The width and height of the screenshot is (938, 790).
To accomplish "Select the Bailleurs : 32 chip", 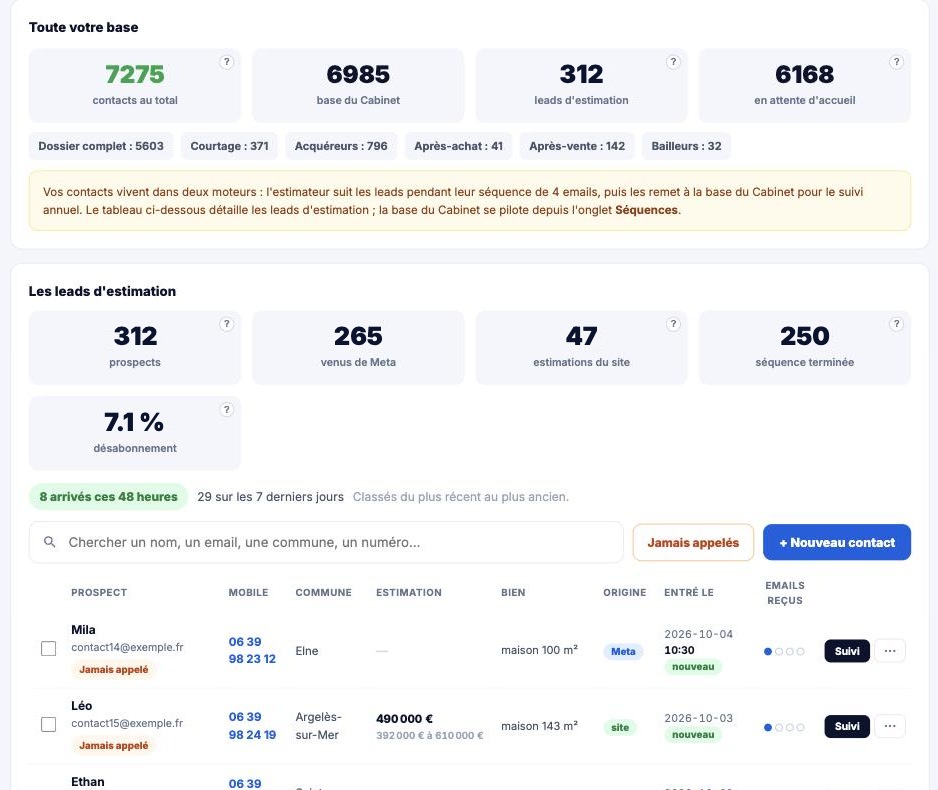I will tap(686, 146).
